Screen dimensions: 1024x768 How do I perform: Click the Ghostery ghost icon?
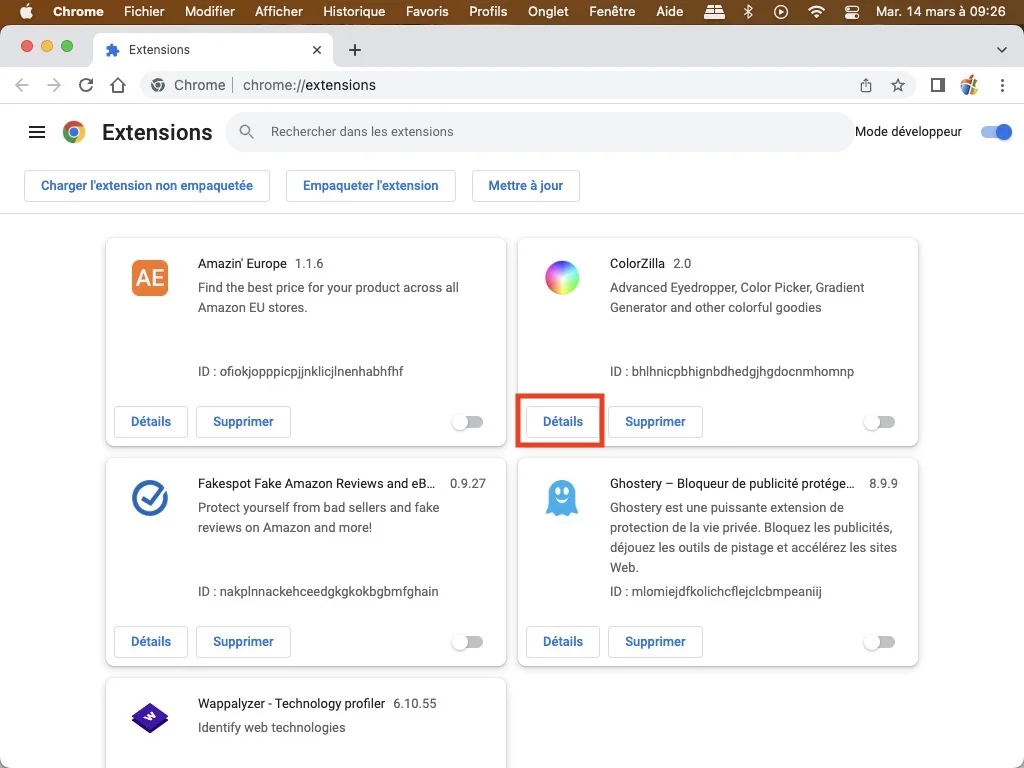pyautogui.click(x=562, y=498)
